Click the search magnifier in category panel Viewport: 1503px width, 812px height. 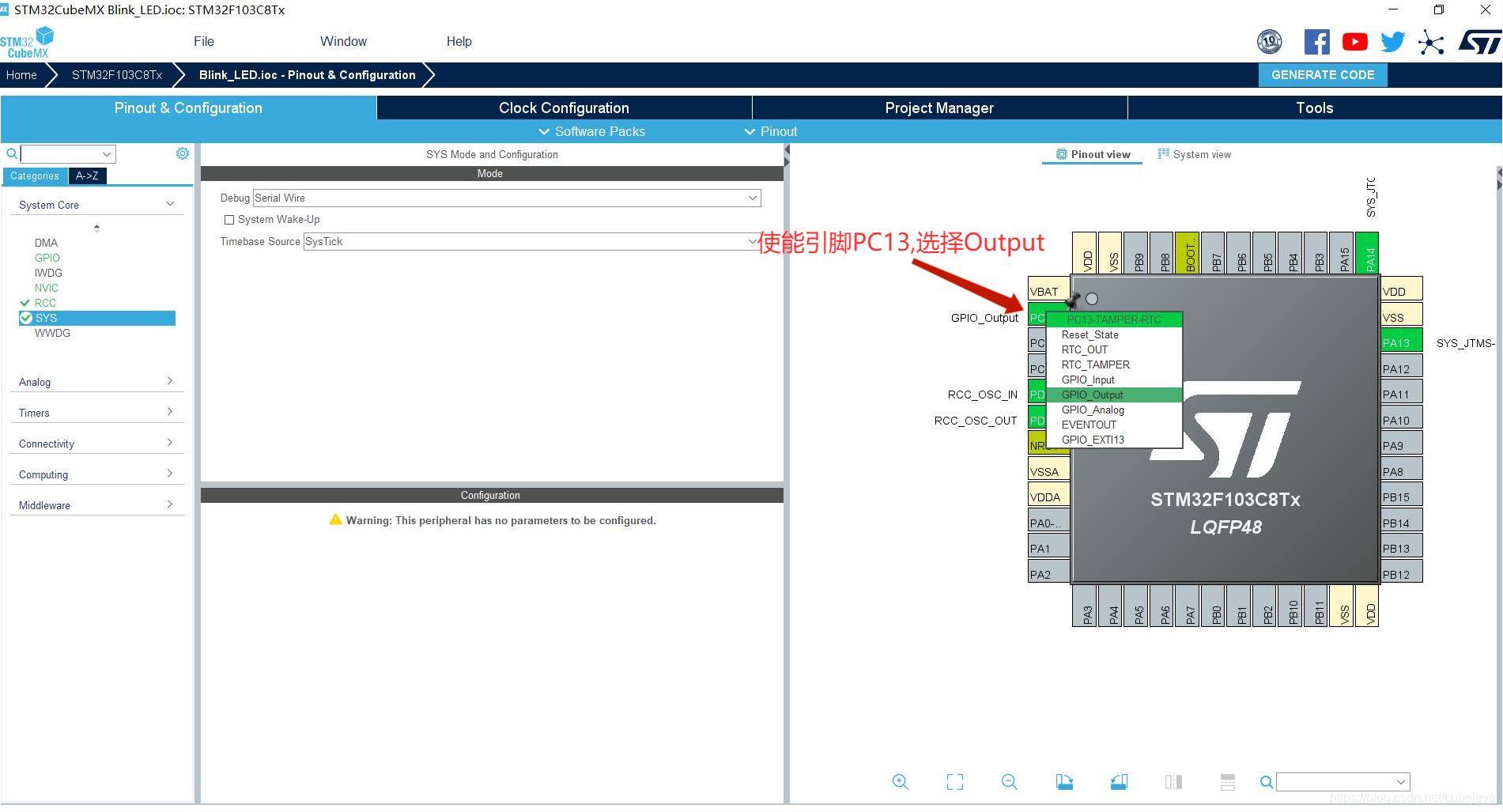11,153
